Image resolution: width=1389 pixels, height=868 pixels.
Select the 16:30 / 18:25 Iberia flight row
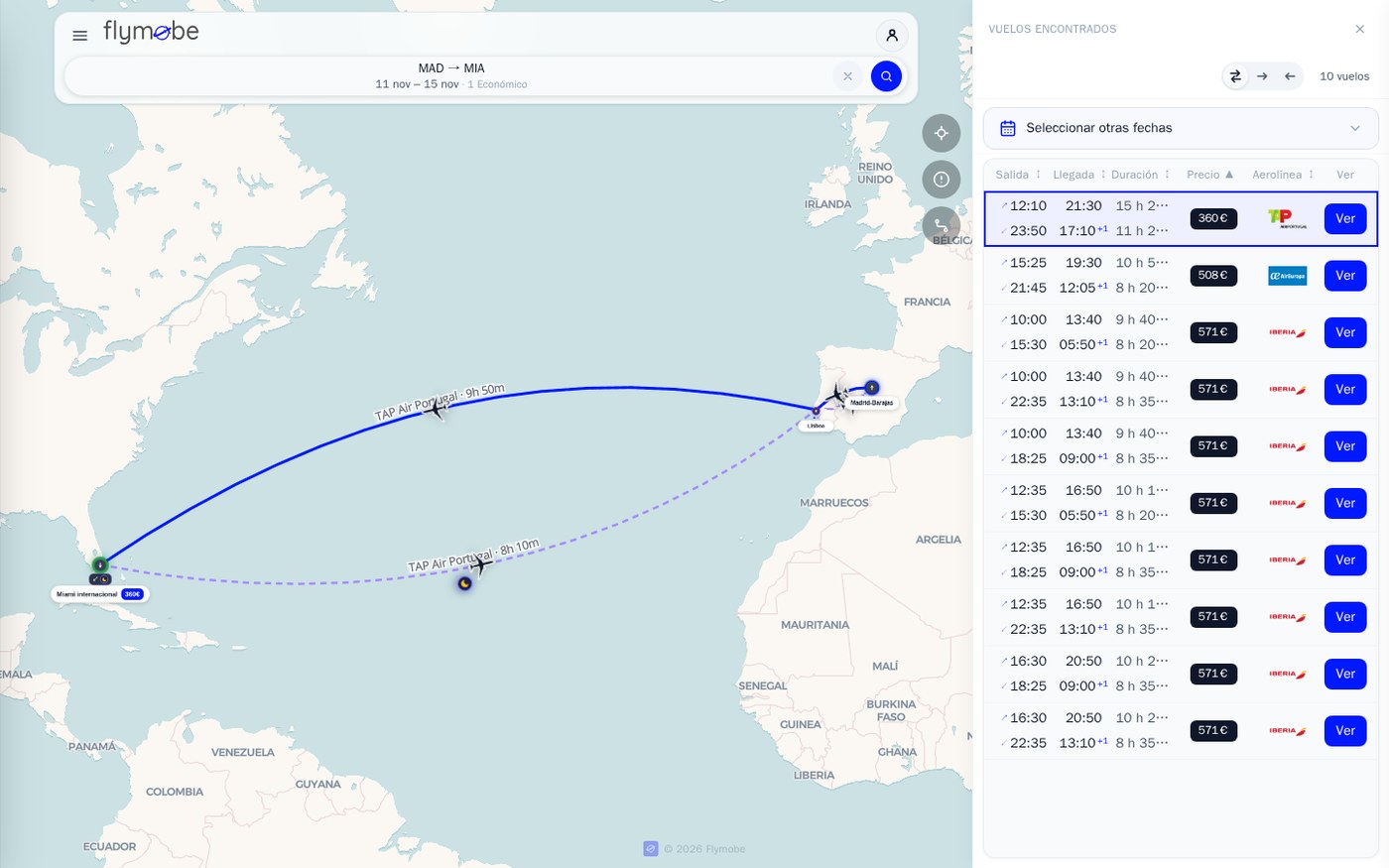point(1180,674)
